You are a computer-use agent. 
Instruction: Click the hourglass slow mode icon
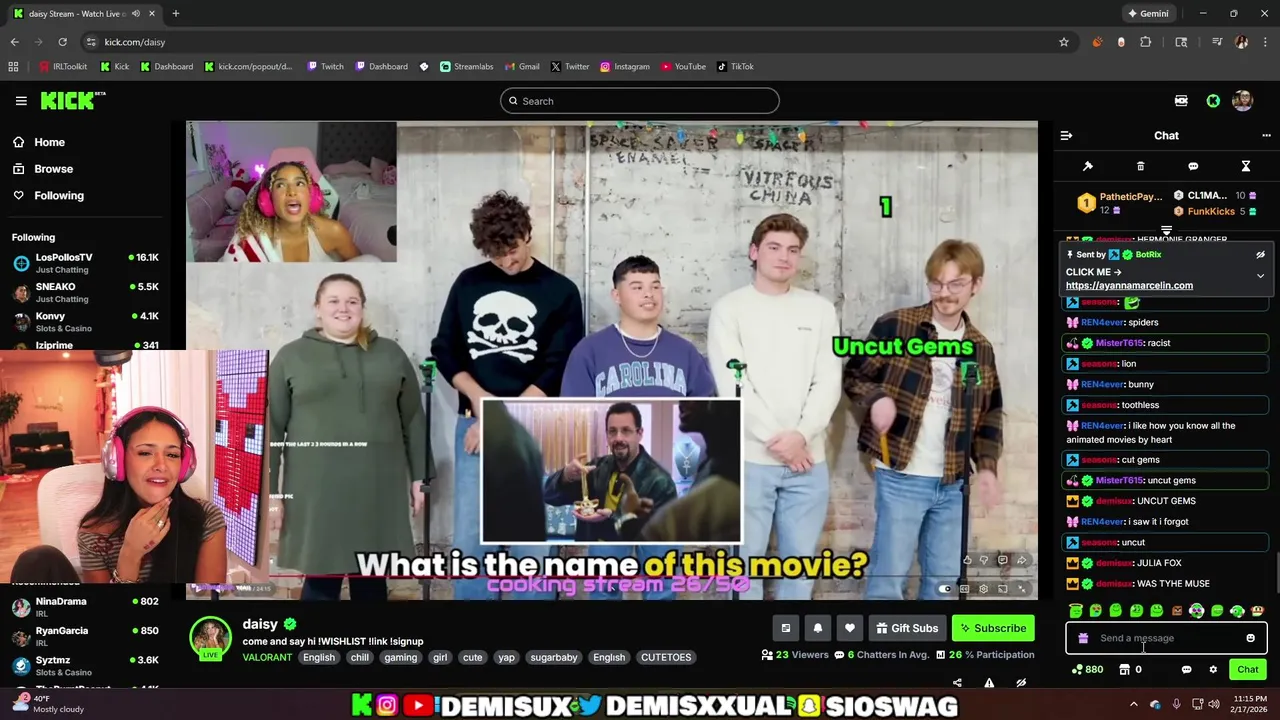point(1246,166)
